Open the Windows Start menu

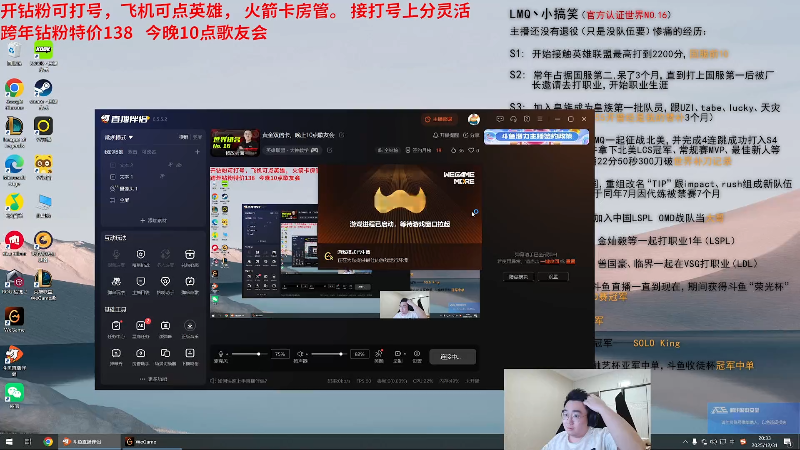(x=9, y=442)
